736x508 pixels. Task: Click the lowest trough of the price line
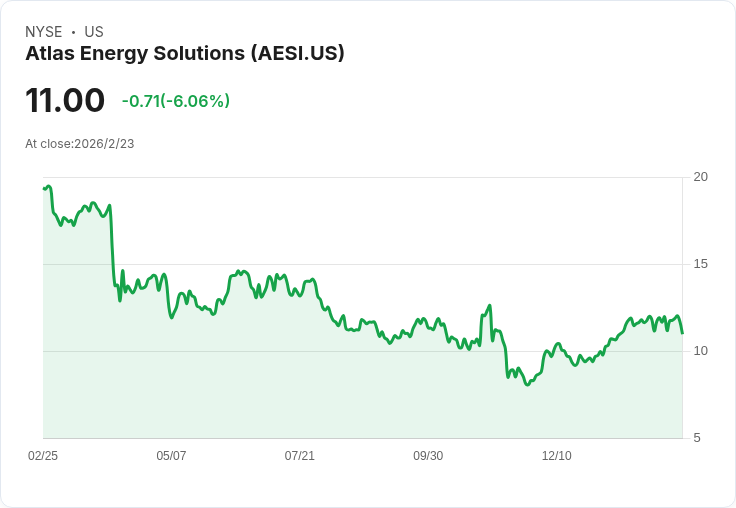[528, 385]
